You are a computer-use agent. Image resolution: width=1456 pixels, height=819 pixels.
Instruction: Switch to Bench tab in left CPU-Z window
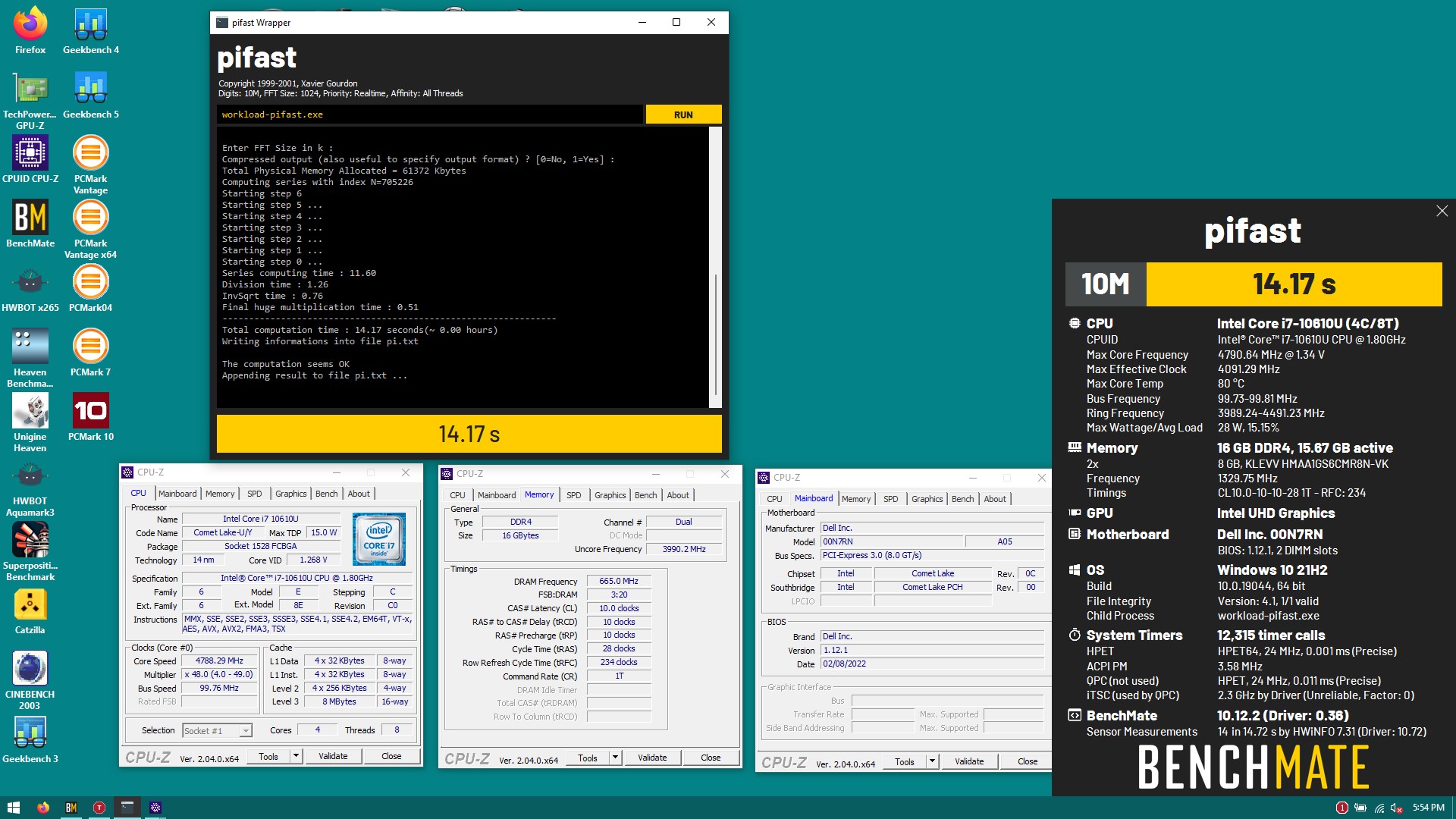[327, 494]
